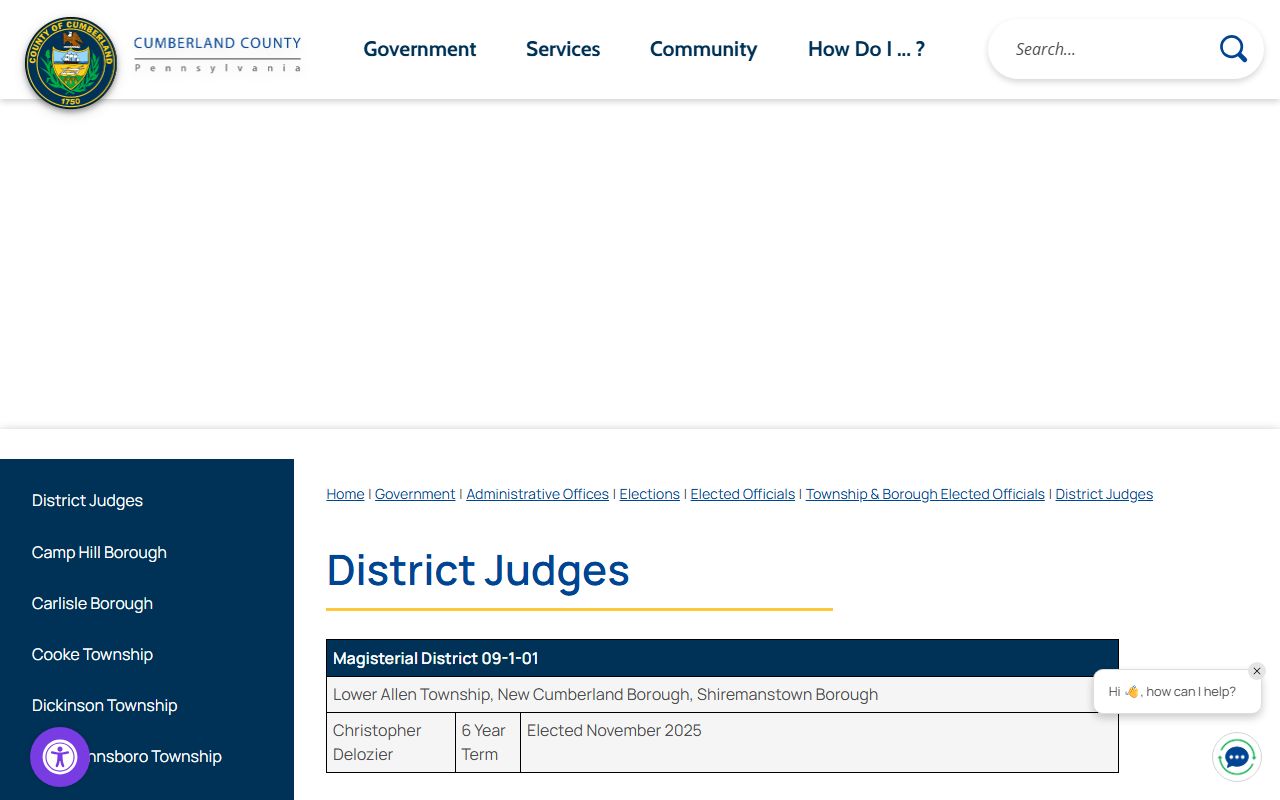Viewport: 1280px width, 800px height.
Task: Select Elected Officials breadcrumb link
Action: (742, 494)
